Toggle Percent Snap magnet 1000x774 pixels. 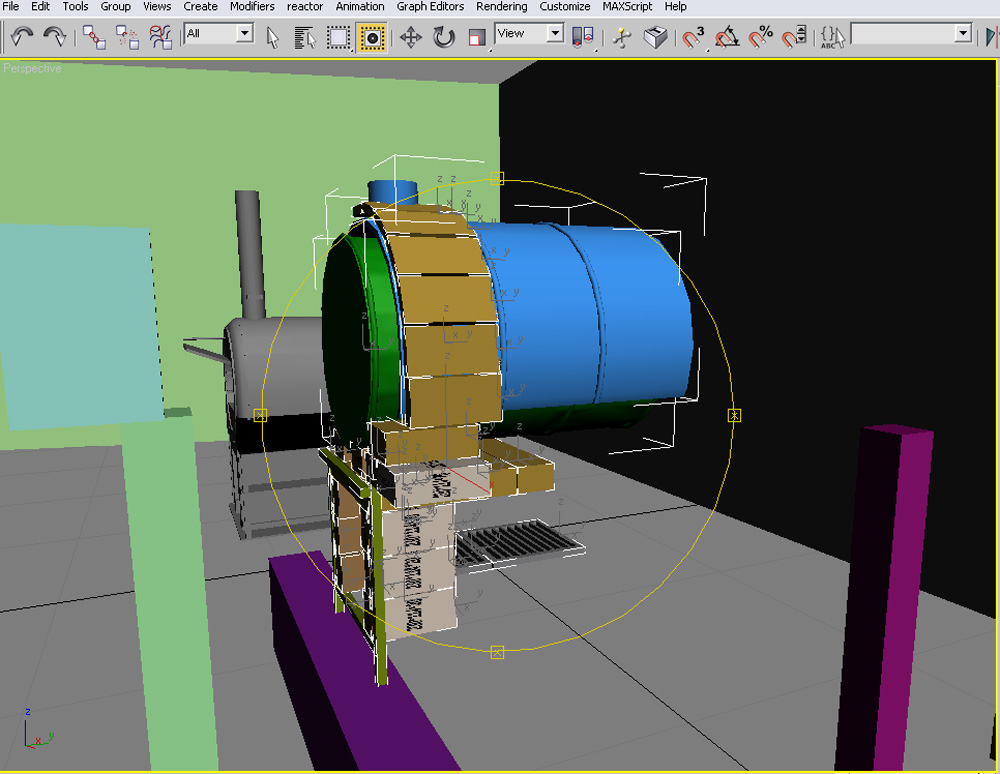point(761,37)
